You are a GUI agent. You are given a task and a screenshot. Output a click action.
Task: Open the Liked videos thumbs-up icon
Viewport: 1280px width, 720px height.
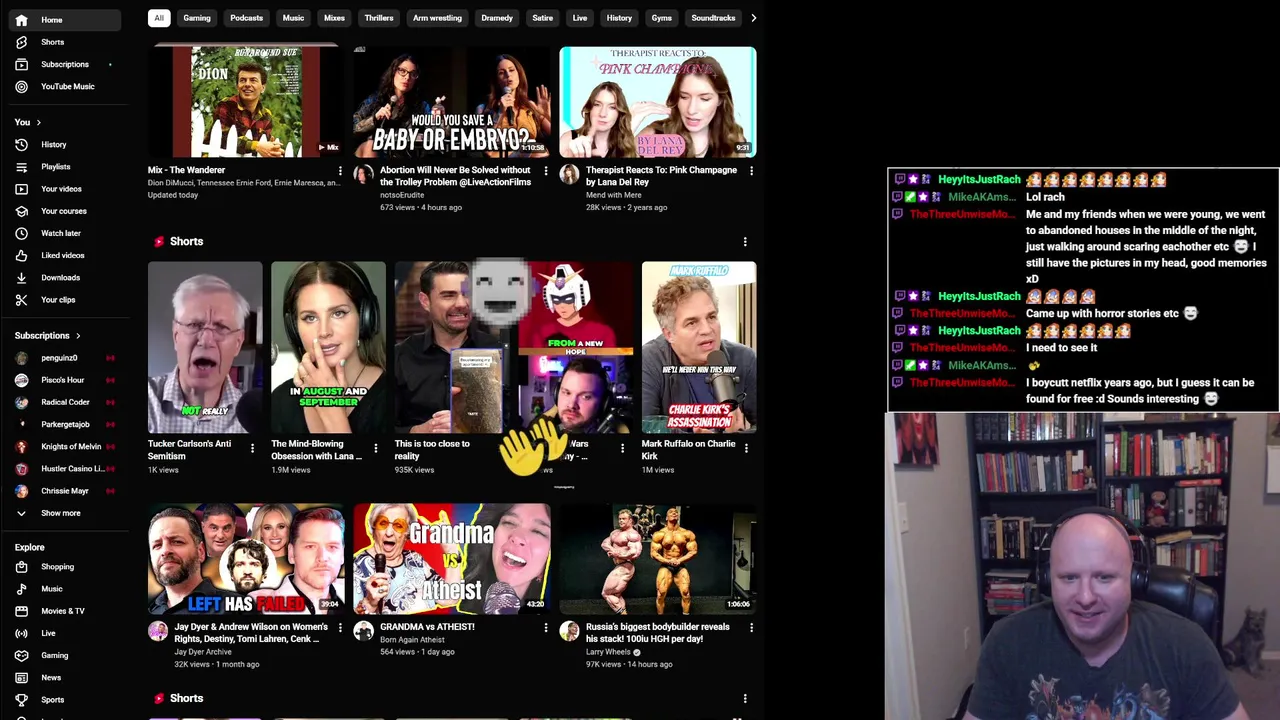click(21, 255)
